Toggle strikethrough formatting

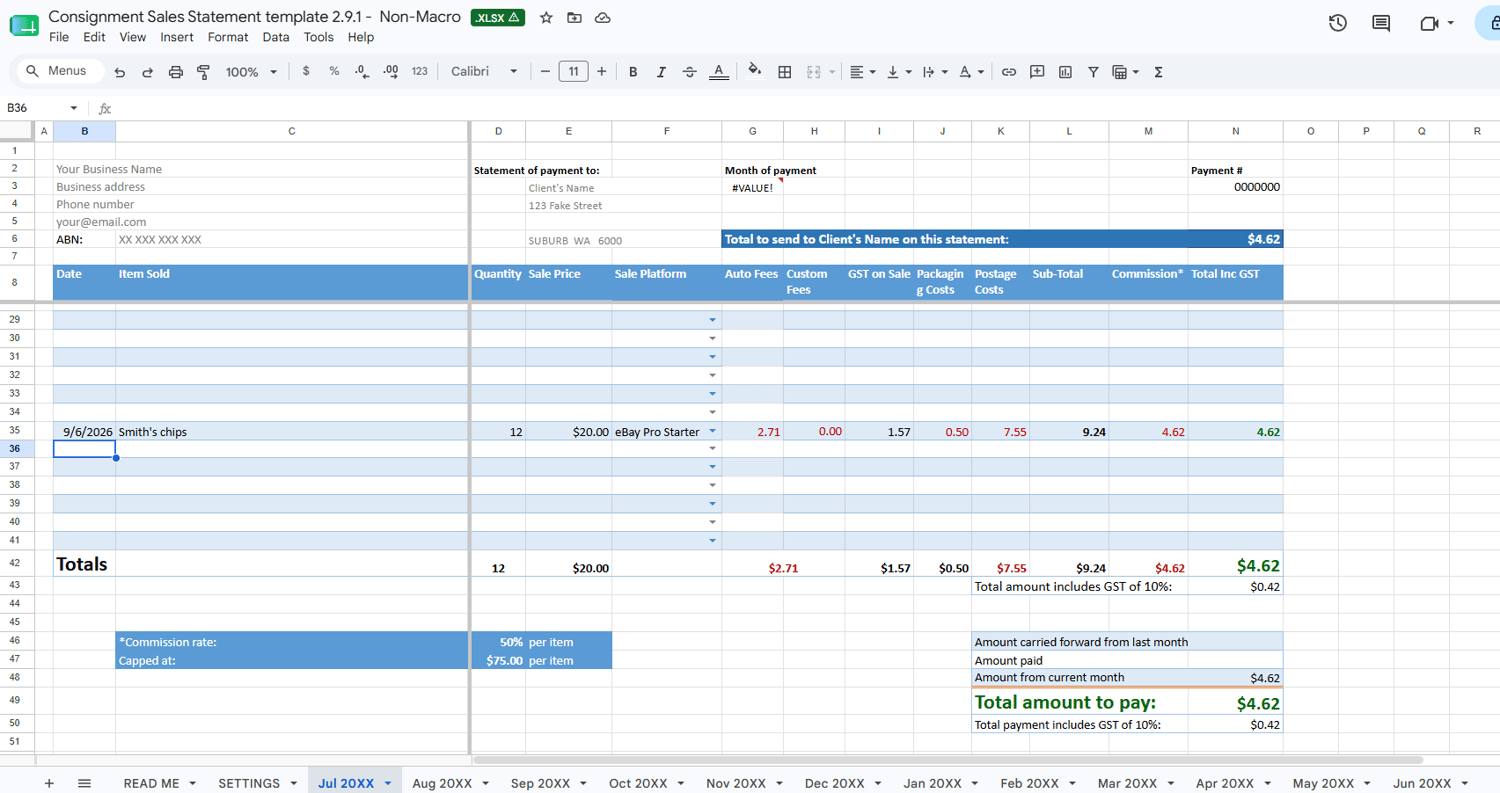(689, 72)
